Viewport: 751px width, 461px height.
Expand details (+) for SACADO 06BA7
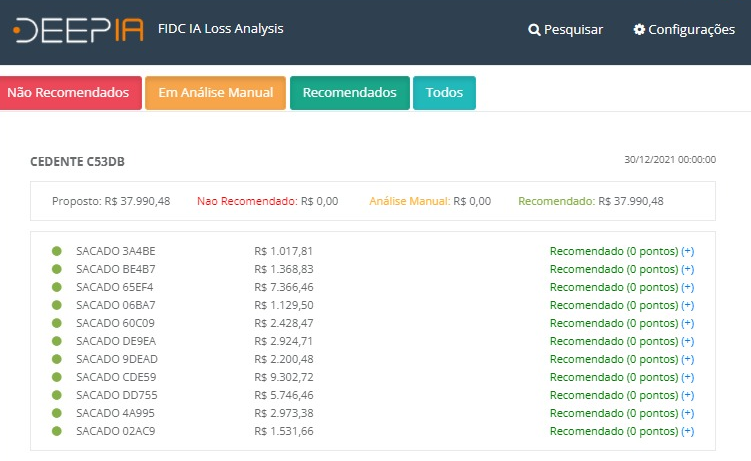click(x=687, y=305)
